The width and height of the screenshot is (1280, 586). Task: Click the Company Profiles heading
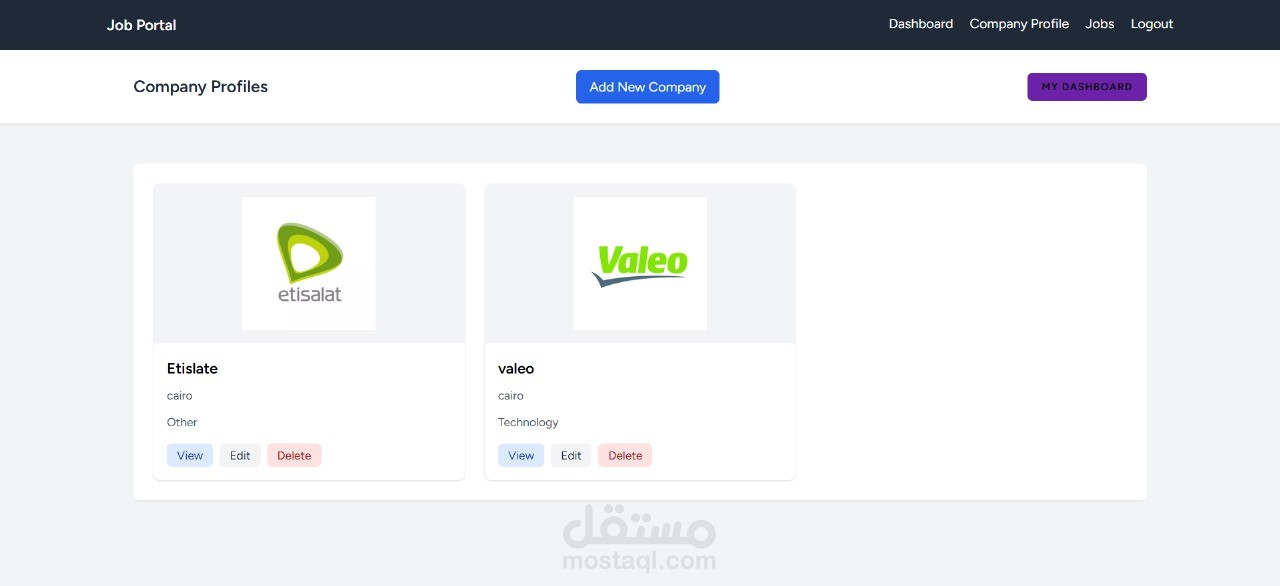(200, 87)
